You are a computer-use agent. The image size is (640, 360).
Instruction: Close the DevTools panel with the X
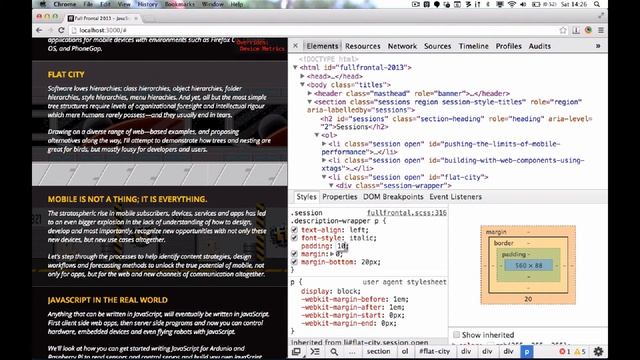pyautogui.click(x=296, y=46)
